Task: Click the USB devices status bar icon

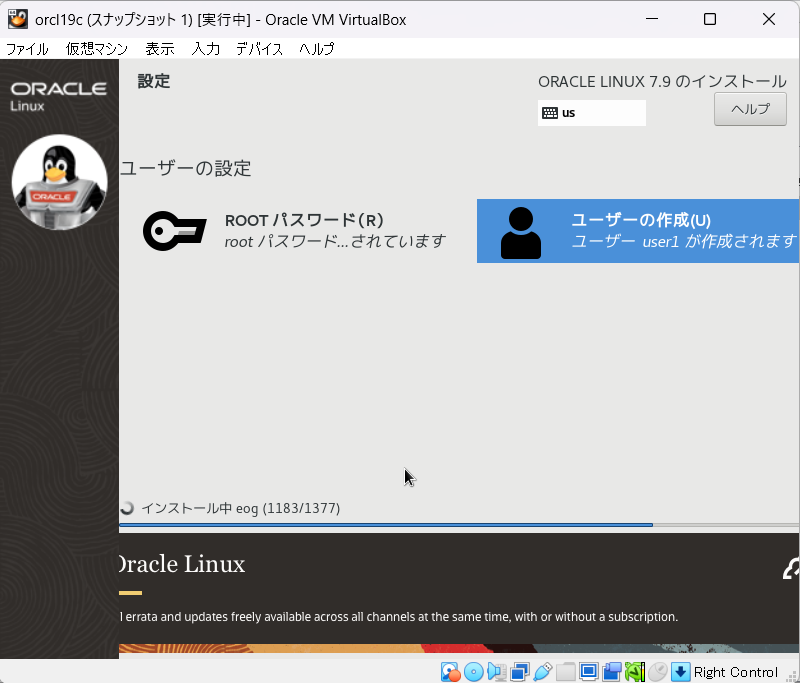Action: 543,672
